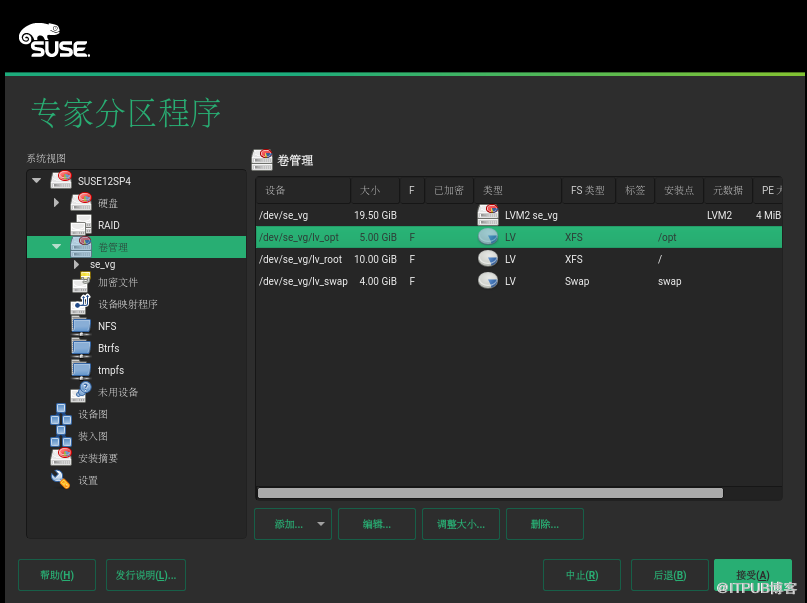
Task: Click the NFS folder icon
Action: coord(81,326)
